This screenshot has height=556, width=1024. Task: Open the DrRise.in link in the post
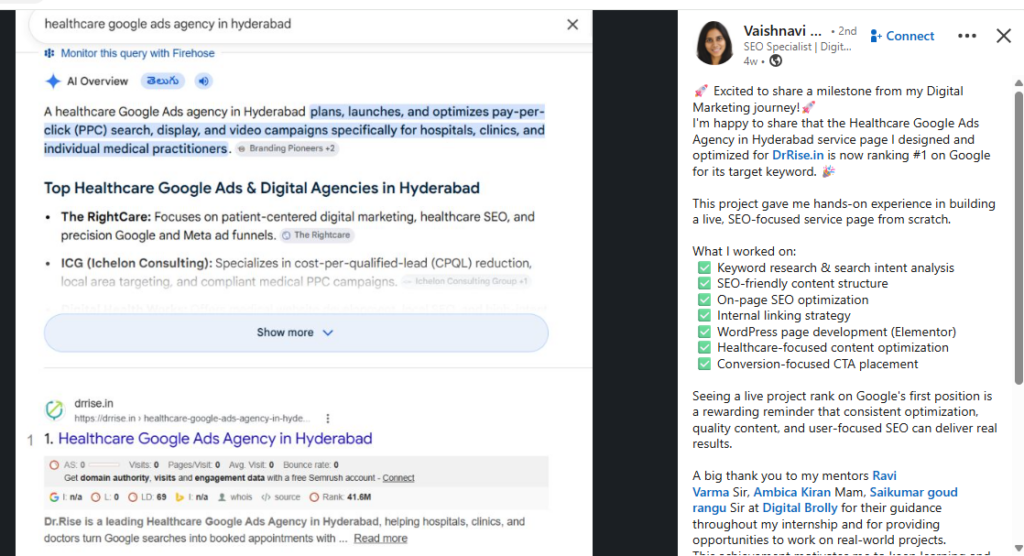797,155
